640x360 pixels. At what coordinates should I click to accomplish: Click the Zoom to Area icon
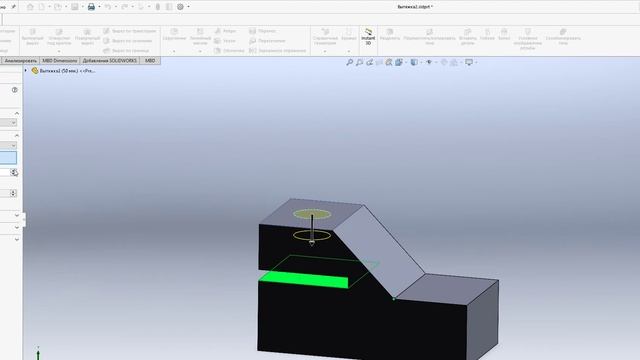(x=360, y=62)
